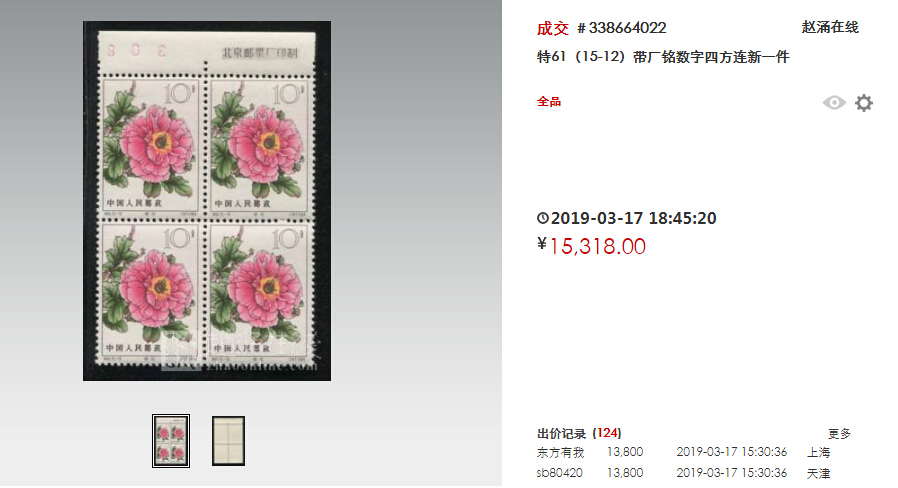Open the main peony stamp image
Viewport: 898px width, 488px height.
(207, 201)
